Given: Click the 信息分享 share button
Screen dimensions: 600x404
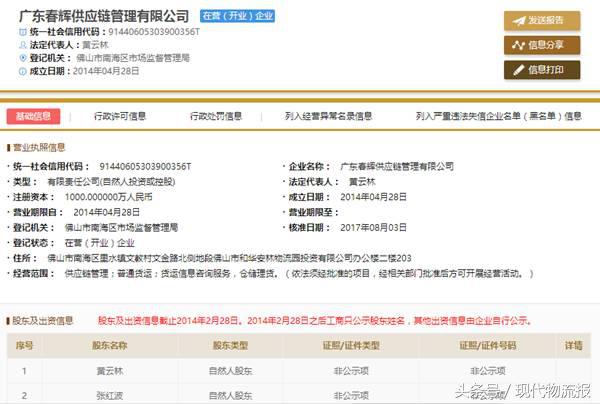Looking at the screenshot, I should coord(542,45).
